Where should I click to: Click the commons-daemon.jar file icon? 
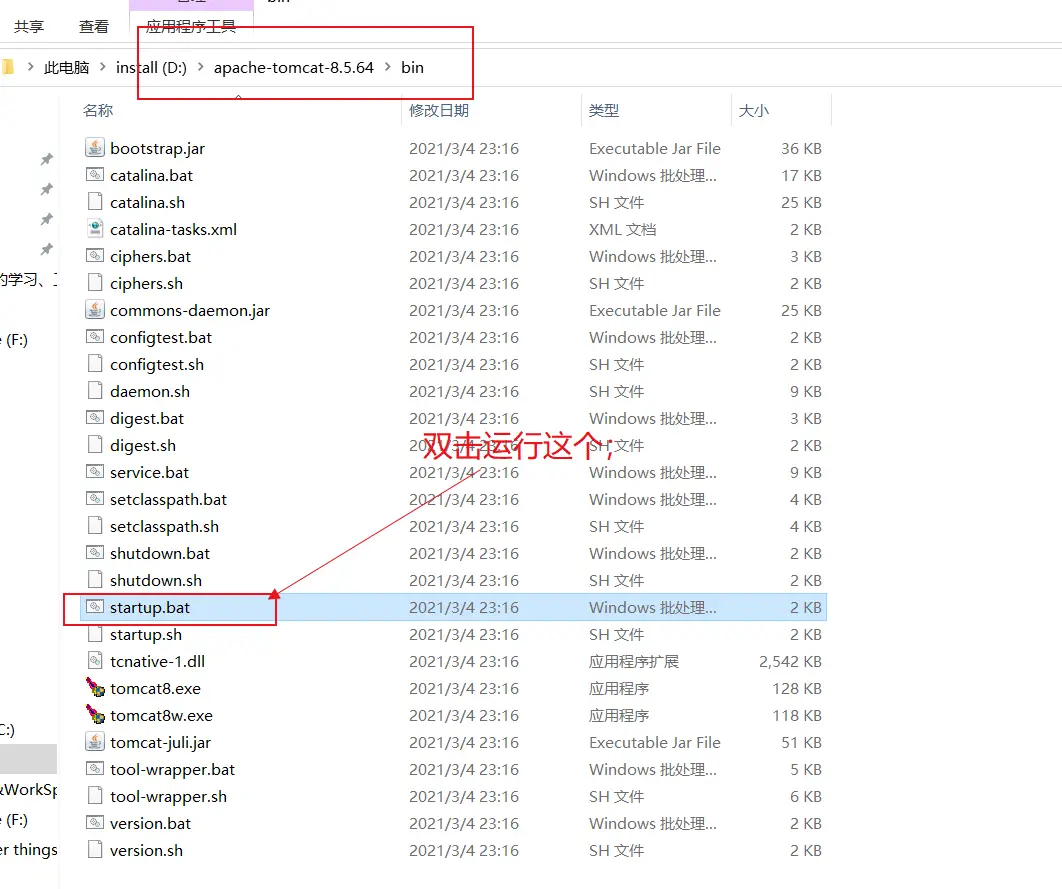click(x=95, y=310)
